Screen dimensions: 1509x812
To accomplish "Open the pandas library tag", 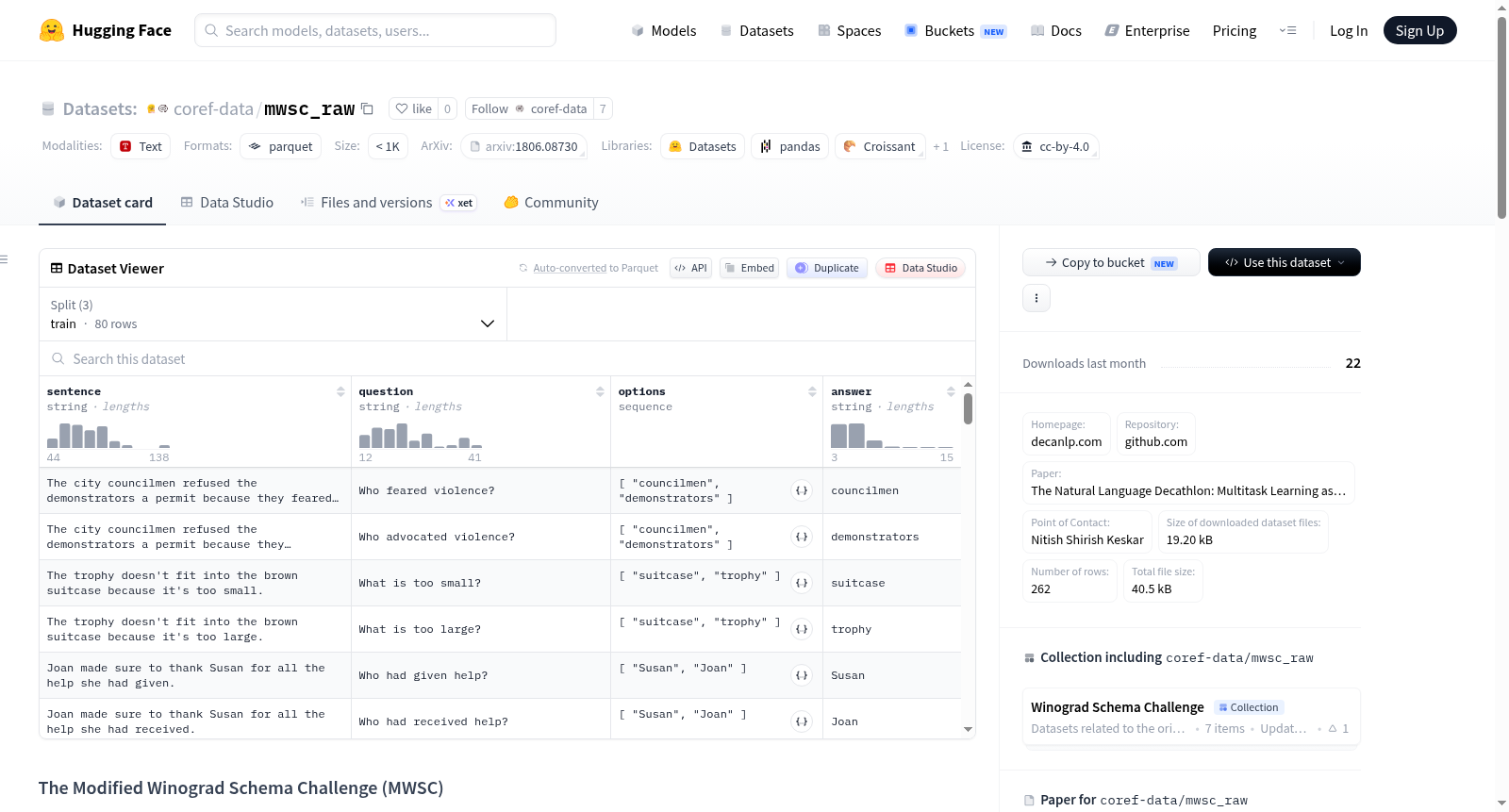I will (790, 146).
